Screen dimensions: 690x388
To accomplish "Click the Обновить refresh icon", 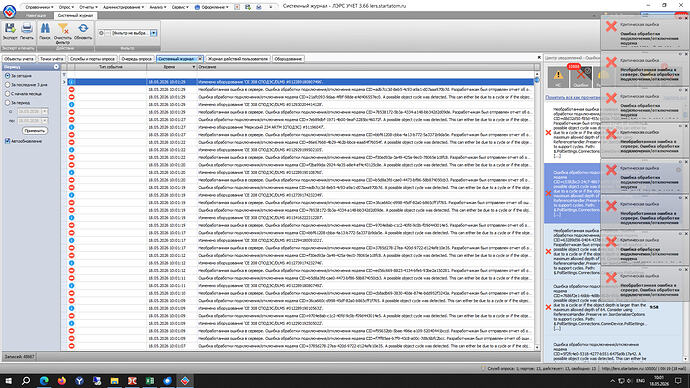I will pyautogui.click(x=83, y=29).
